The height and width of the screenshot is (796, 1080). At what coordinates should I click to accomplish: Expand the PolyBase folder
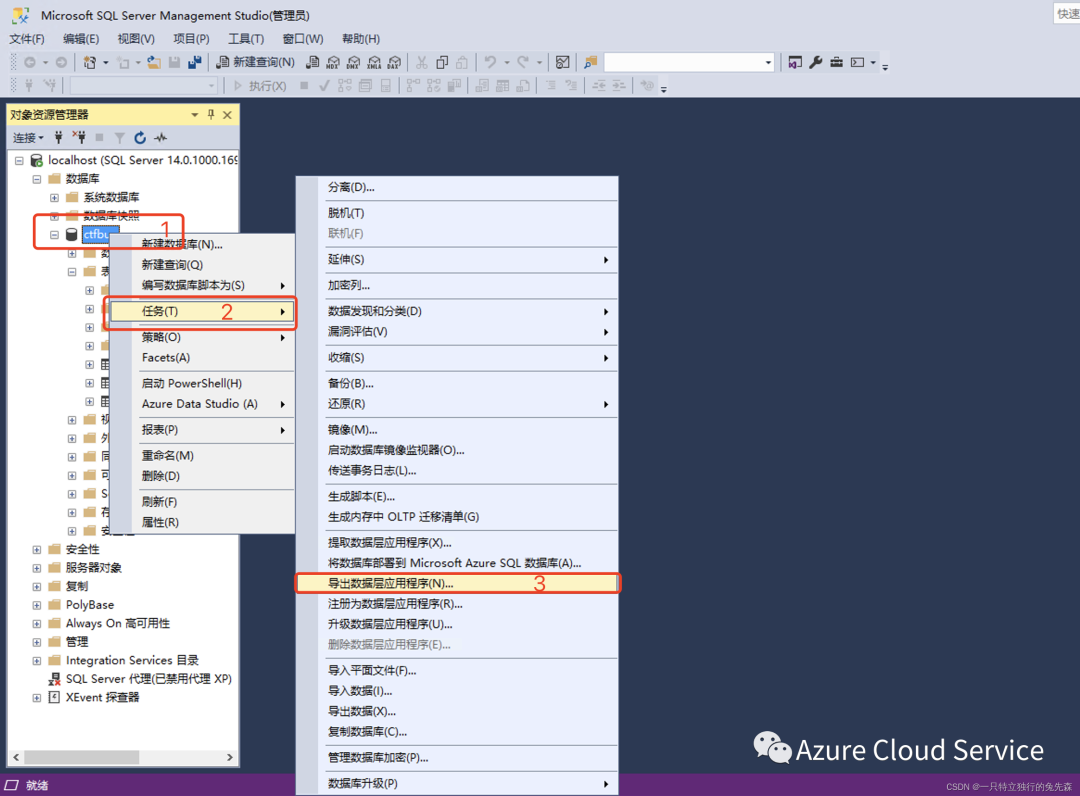tap(37, 605)
